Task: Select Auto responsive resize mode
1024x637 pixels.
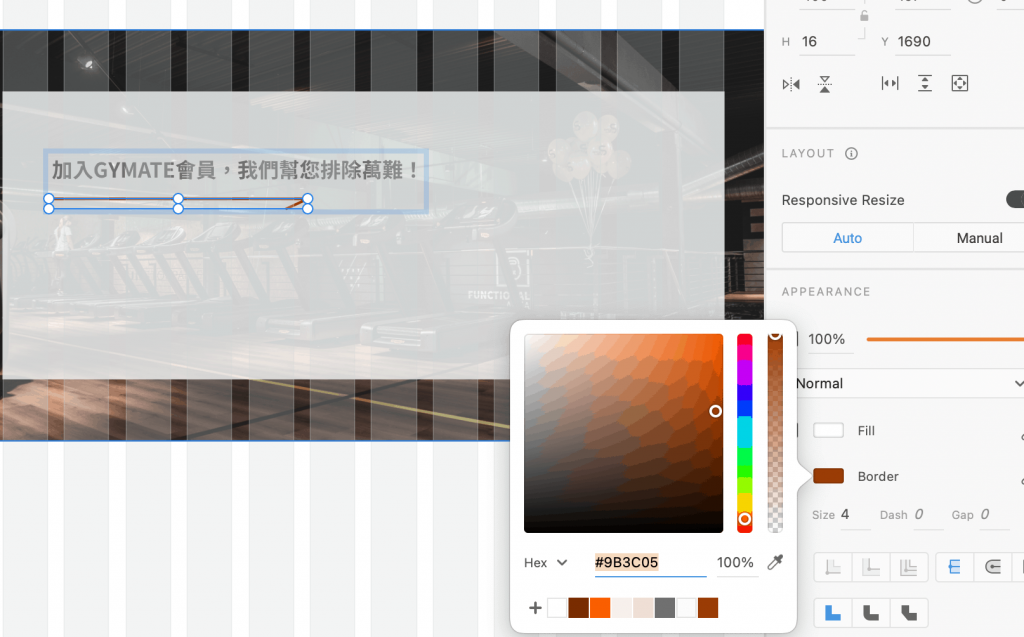Action: click(x=848, y=238)
